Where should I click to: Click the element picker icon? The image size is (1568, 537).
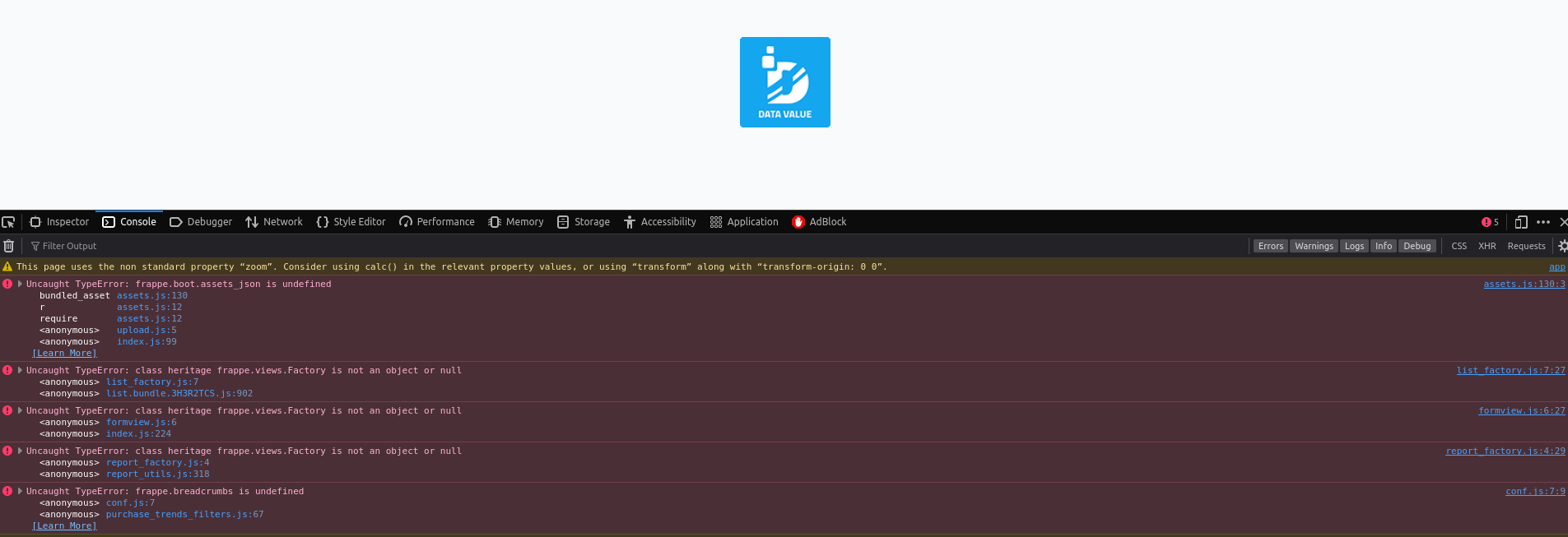8,222
